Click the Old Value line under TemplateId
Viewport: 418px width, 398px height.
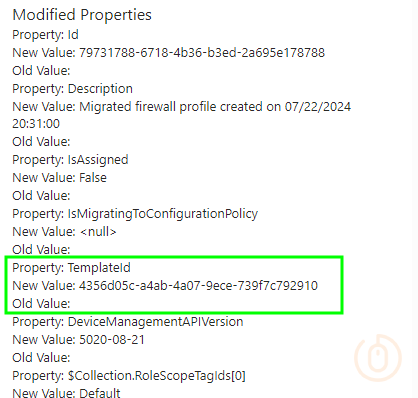pos(41,304)
